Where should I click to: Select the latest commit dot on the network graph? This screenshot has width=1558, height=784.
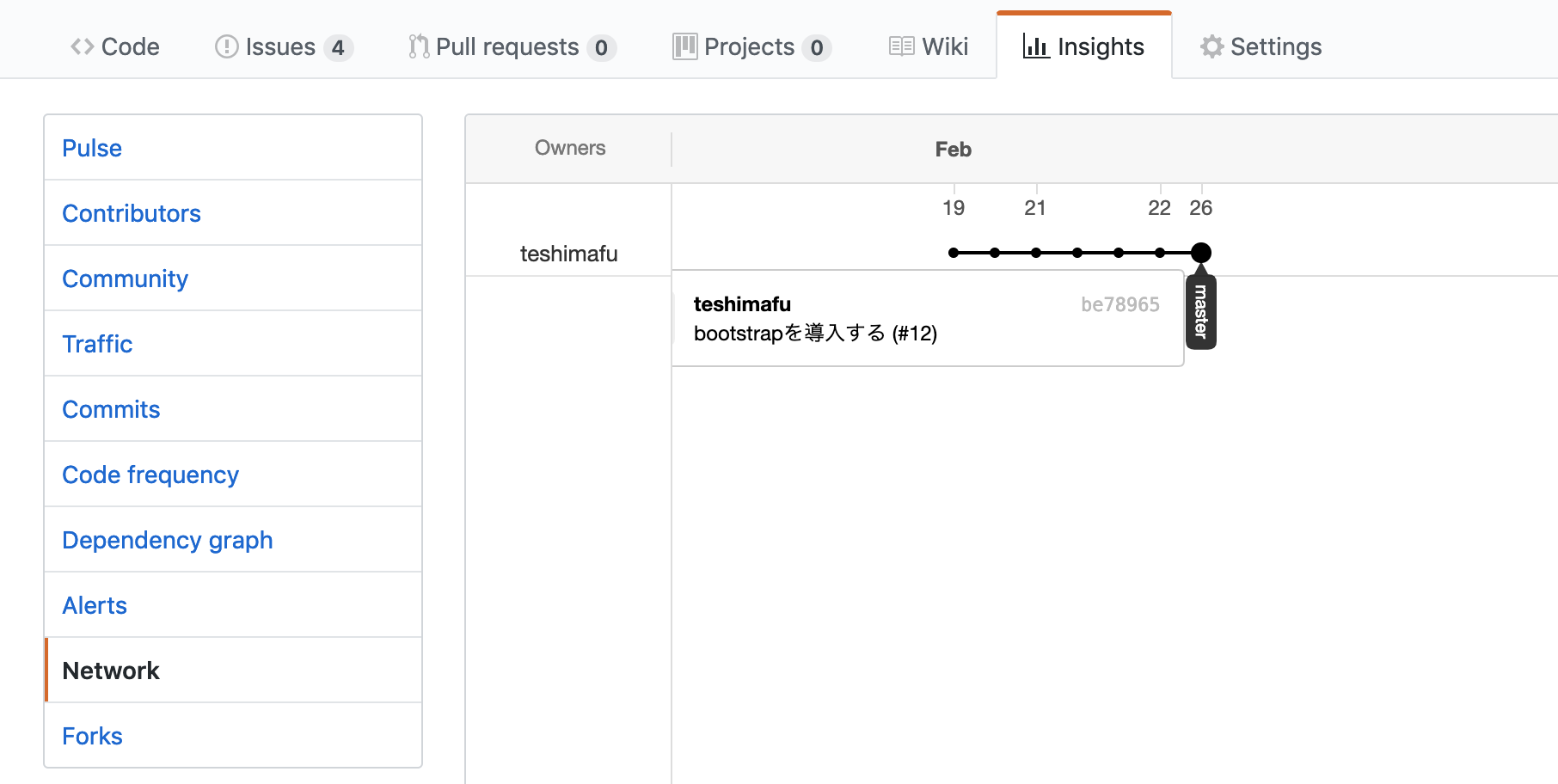pos(1201,253)
